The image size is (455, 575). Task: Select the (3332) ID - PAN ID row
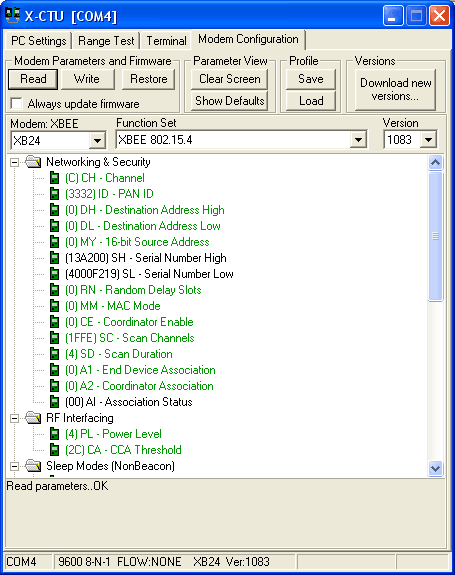click(x=109, y=194)
